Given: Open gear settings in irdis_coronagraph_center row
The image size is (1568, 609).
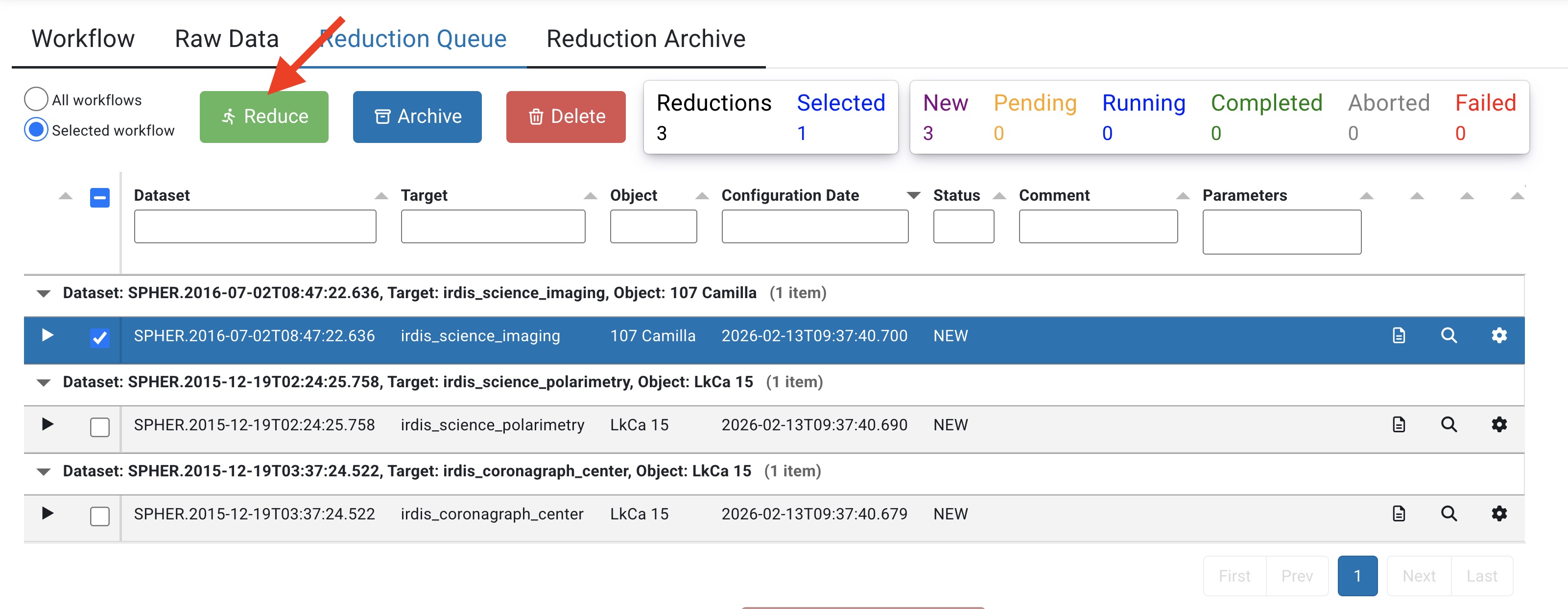Looking at the screenshot, I should pos(1499,514).
